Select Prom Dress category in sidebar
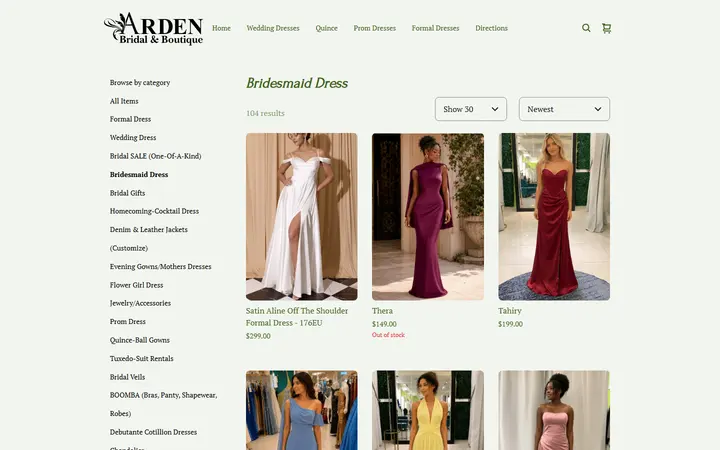 [x=128, y=321]
